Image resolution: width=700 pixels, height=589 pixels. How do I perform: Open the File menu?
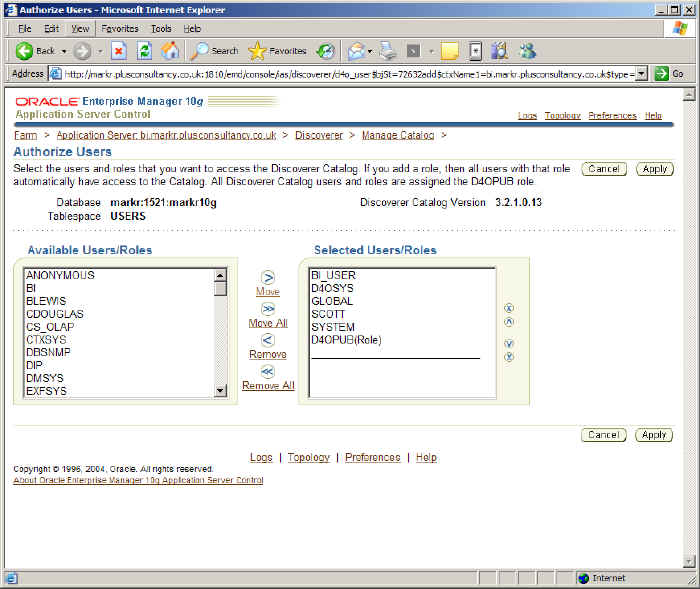25,29
